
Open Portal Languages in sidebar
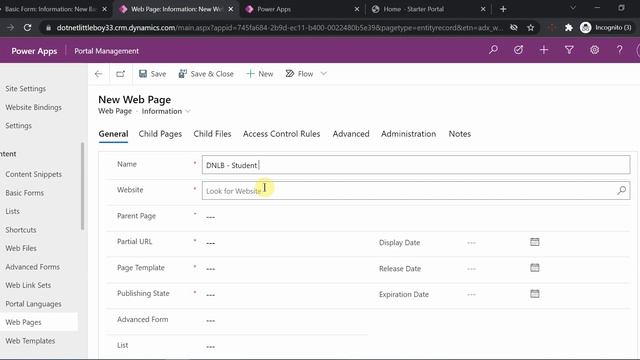click(33, 304)
